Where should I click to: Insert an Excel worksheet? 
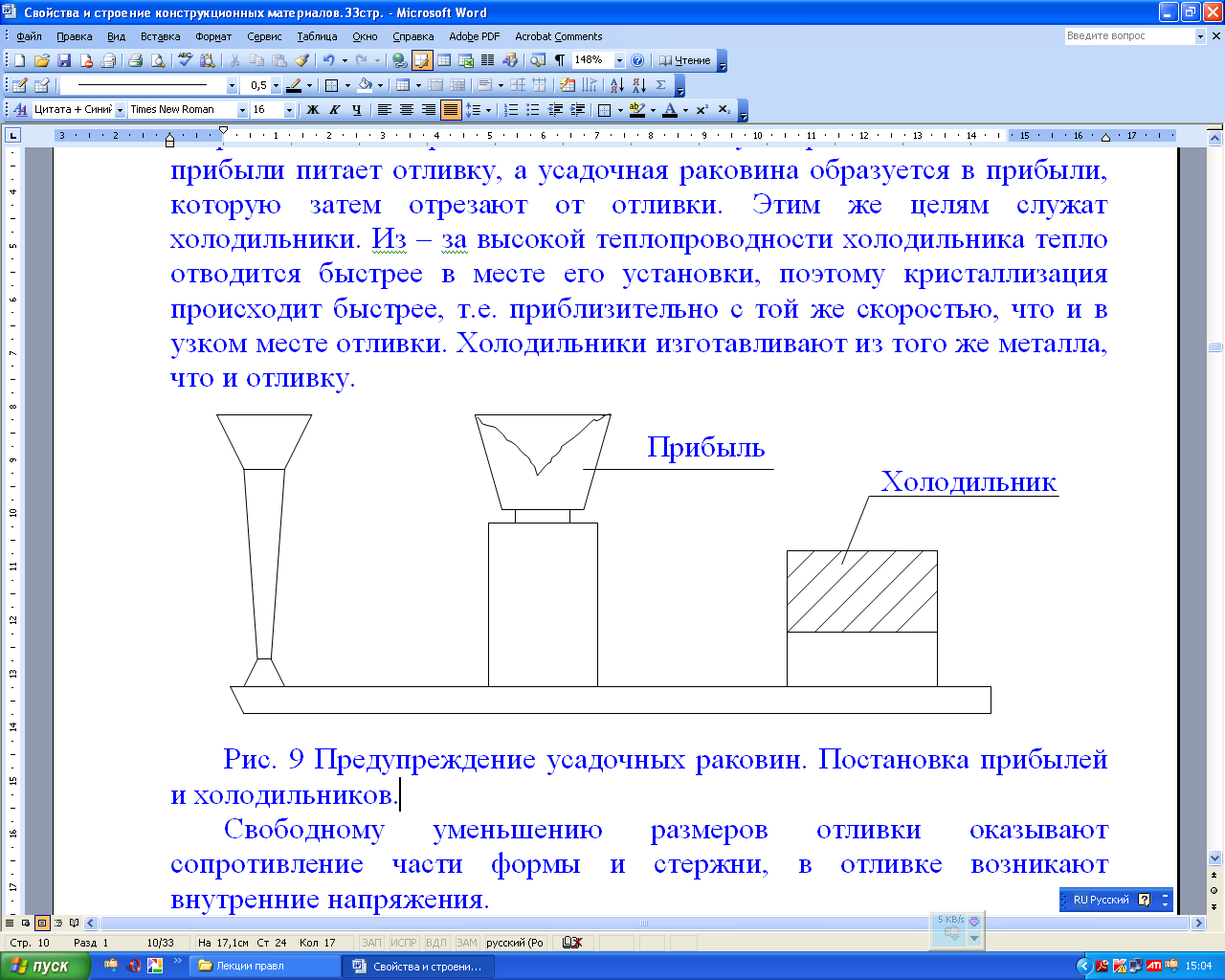coord(466,60)
